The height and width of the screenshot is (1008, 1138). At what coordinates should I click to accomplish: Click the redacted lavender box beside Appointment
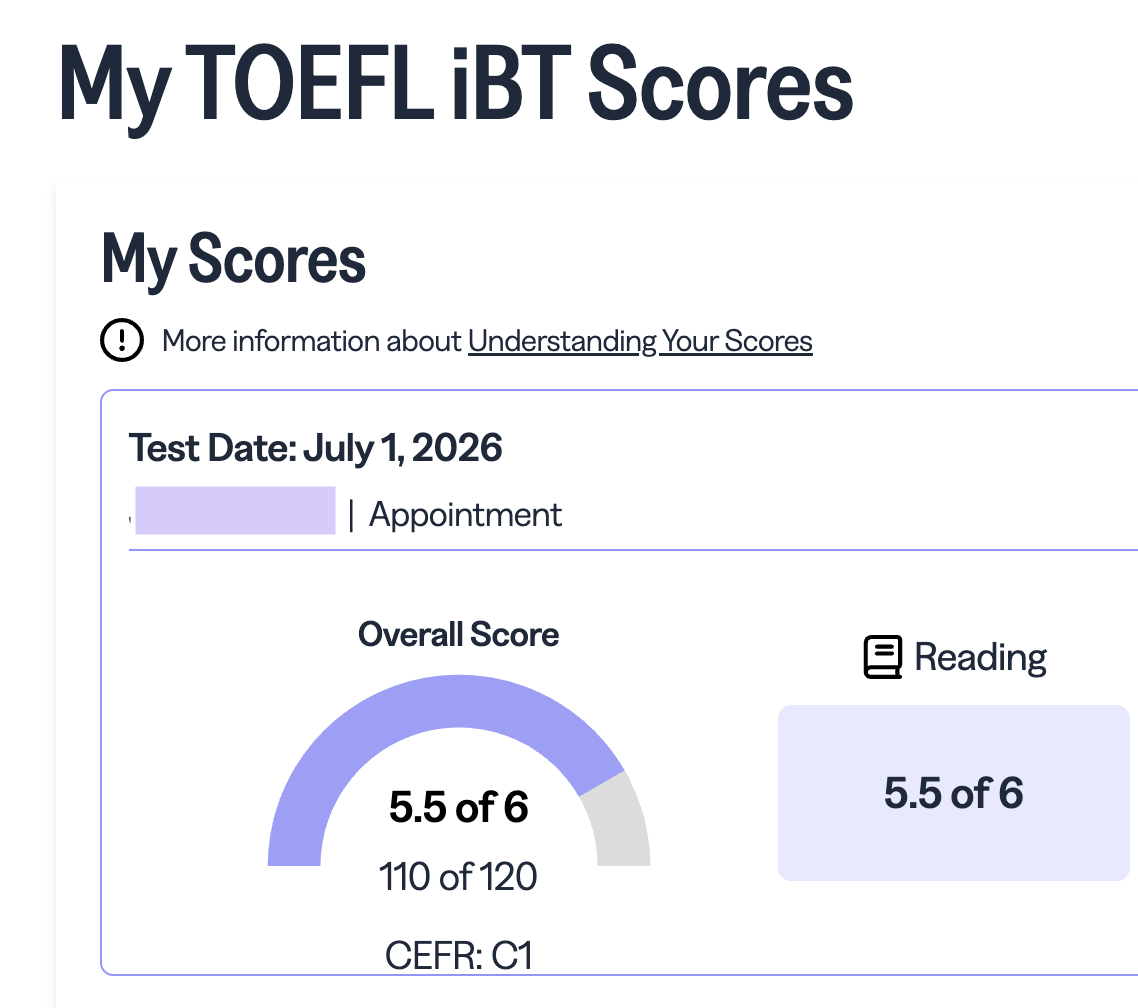[235, 511]
